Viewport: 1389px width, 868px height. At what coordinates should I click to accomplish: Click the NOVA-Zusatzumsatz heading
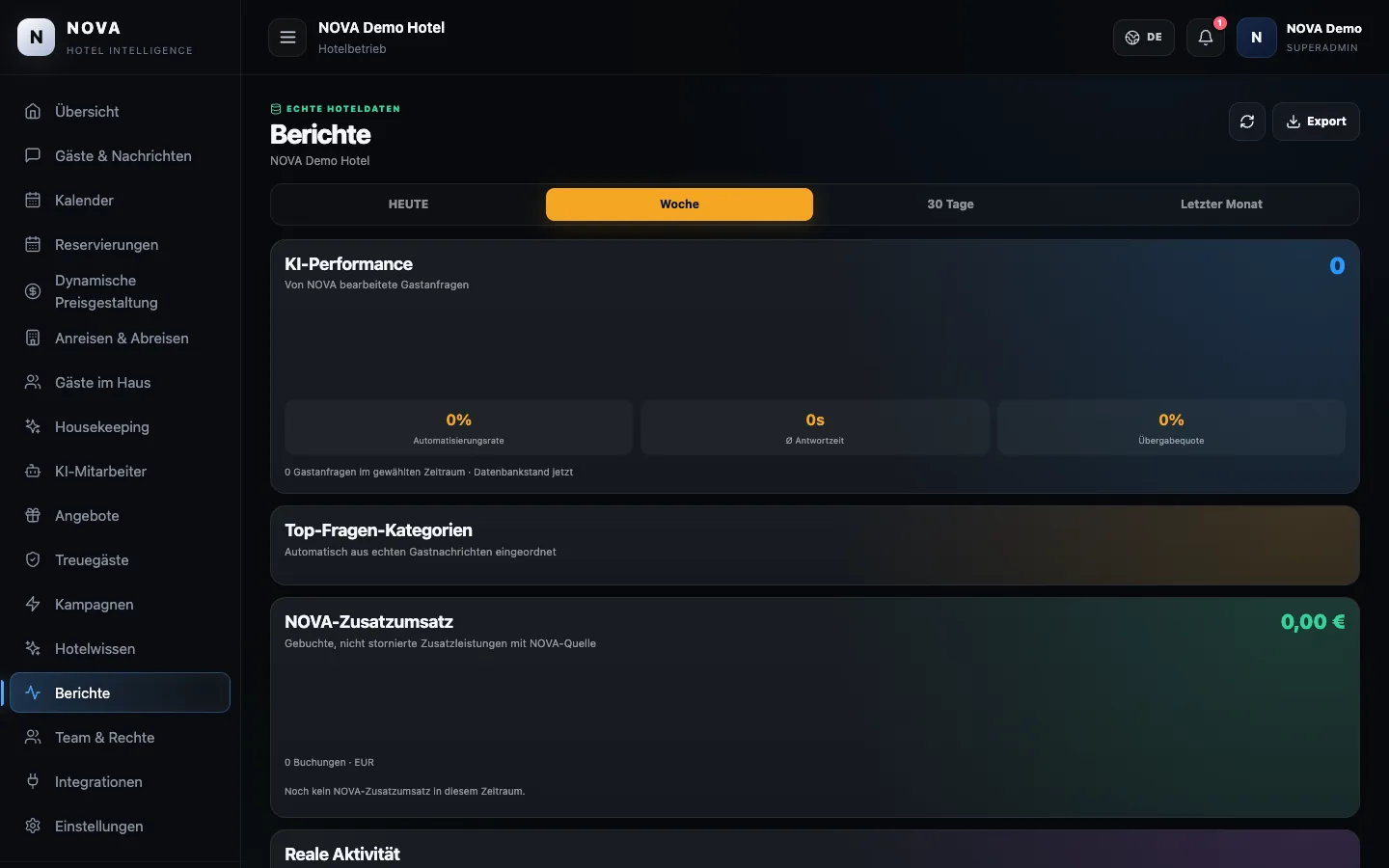point(368,622)
